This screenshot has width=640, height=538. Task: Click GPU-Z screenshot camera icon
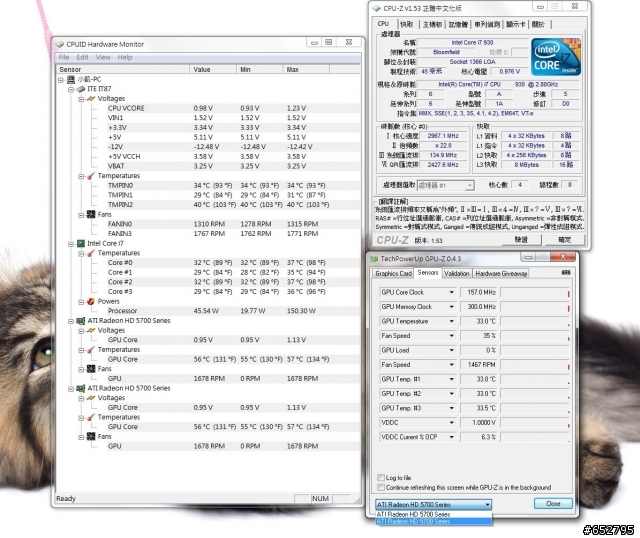click(x=566, y=273)
